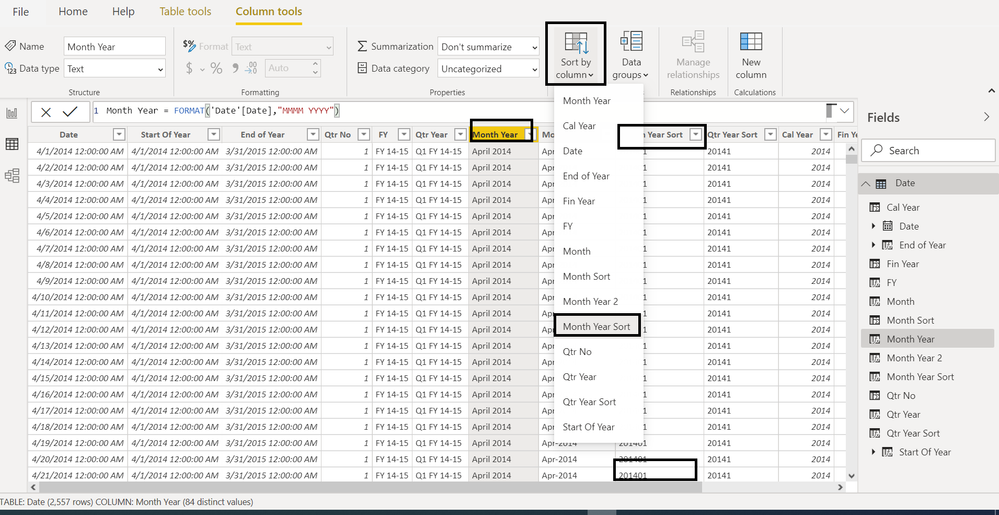Choose Month Year Sort from the sort list
The image size is (999, 515).
[x=597, y=326]
